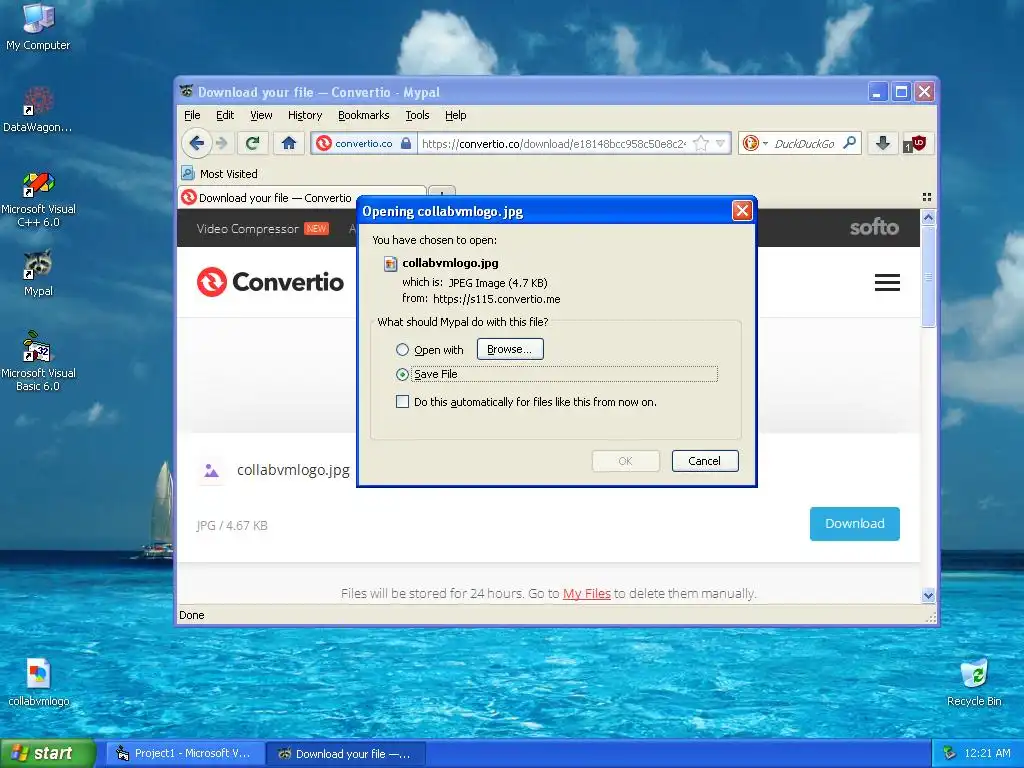Follow the My Files link
Viewport: 1024px width, 768px height.
[x=586, y=594]
